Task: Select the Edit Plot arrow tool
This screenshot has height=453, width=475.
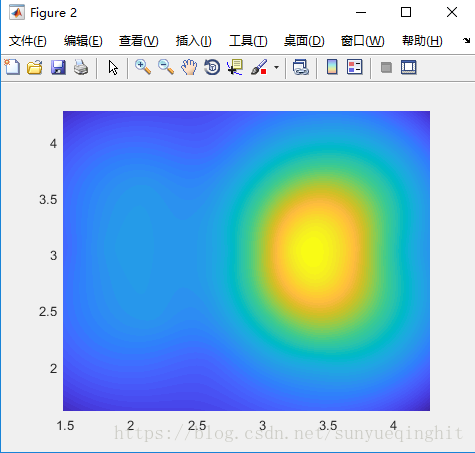Action: pyautogui.click(x=113, y=67)
